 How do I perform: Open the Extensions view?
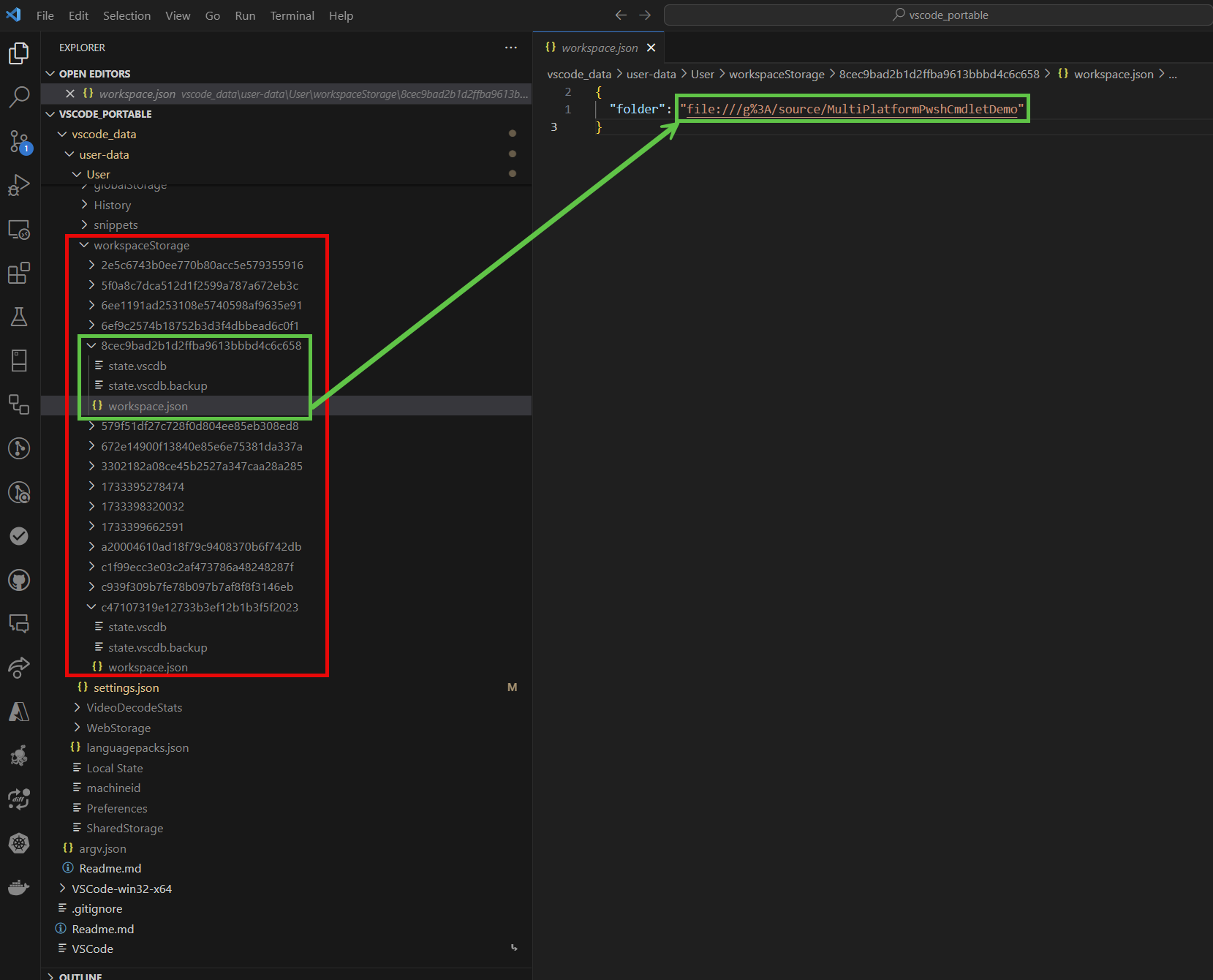[x=19, y=274]
